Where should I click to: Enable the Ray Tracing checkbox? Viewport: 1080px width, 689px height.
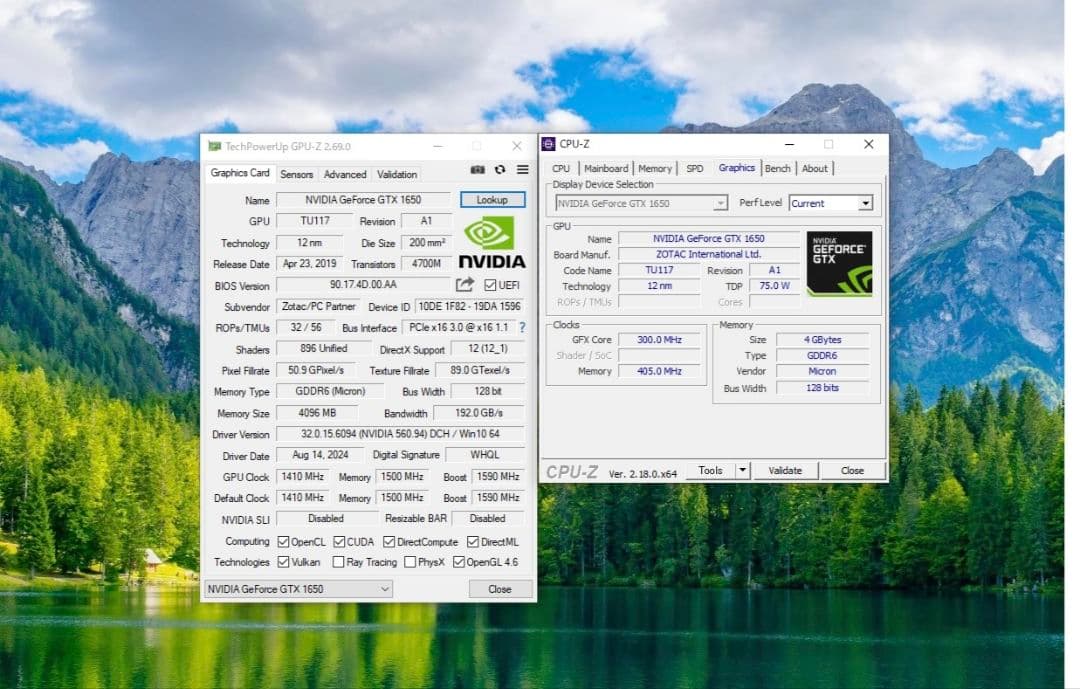(x=338, y=562)
